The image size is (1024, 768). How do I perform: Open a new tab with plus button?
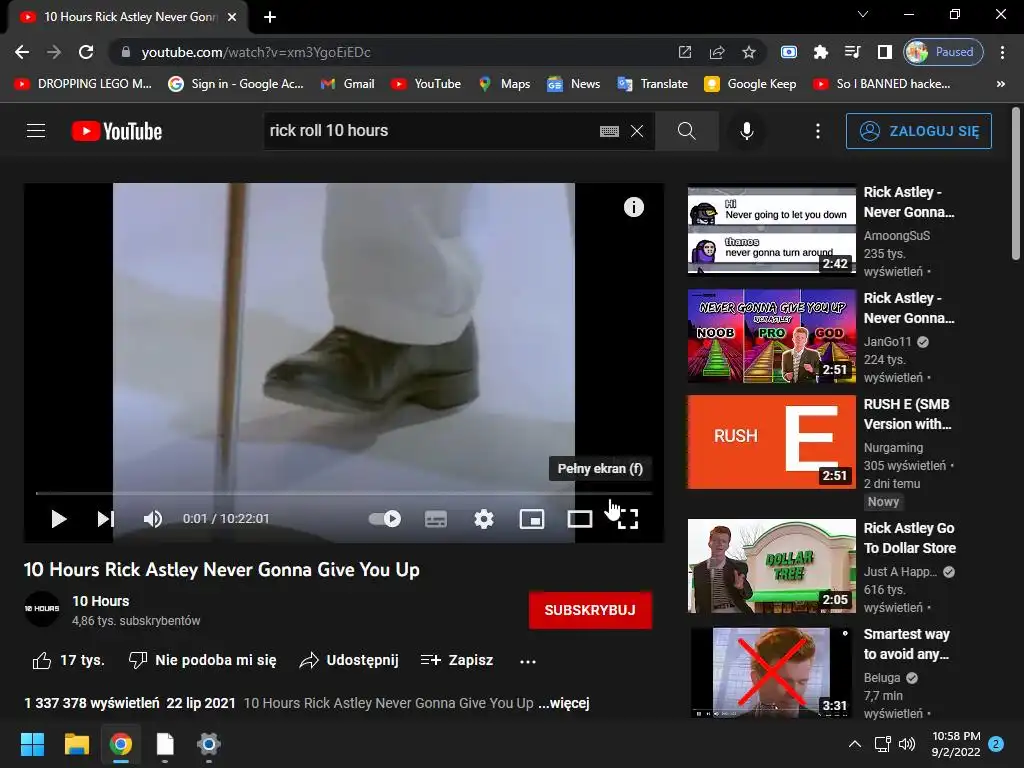click(270, 17)
